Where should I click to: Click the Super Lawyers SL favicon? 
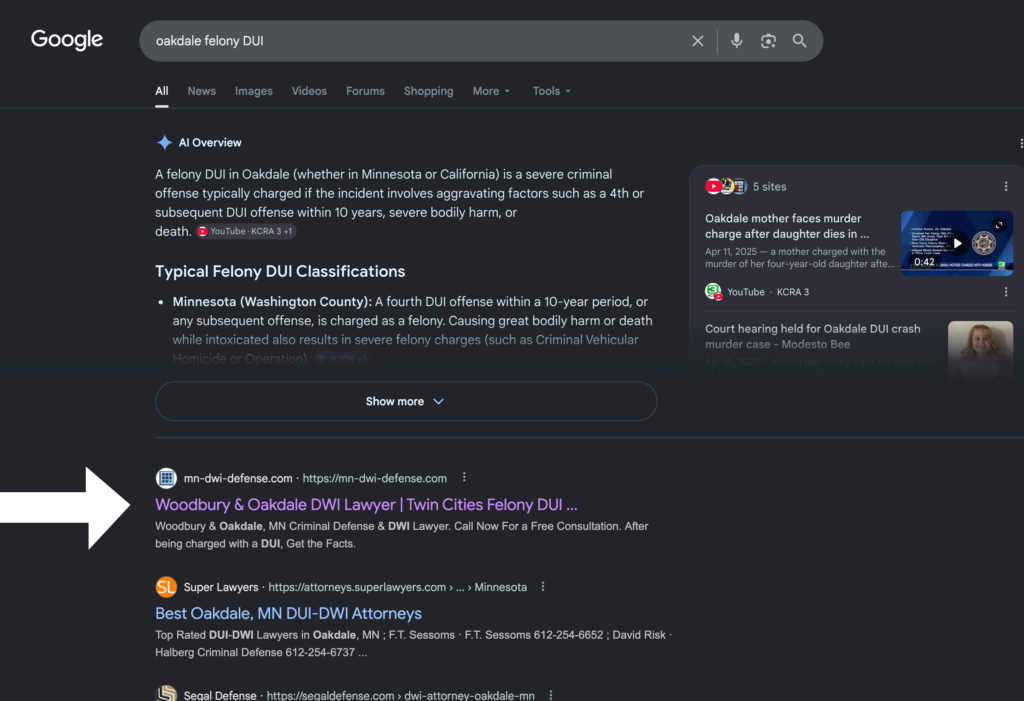[x=166, y=587]
